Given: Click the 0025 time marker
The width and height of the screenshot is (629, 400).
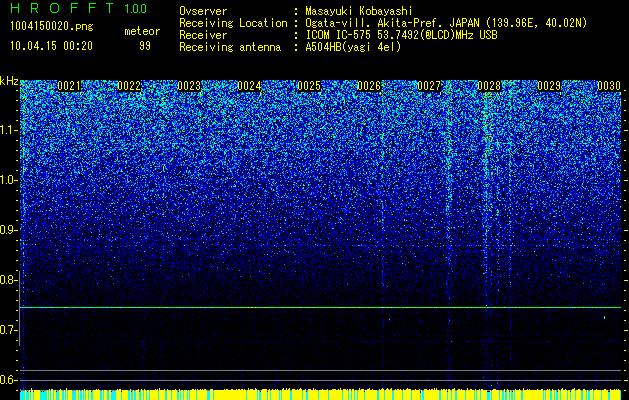Looking at the screenshot, I should (x=309, y=86).
